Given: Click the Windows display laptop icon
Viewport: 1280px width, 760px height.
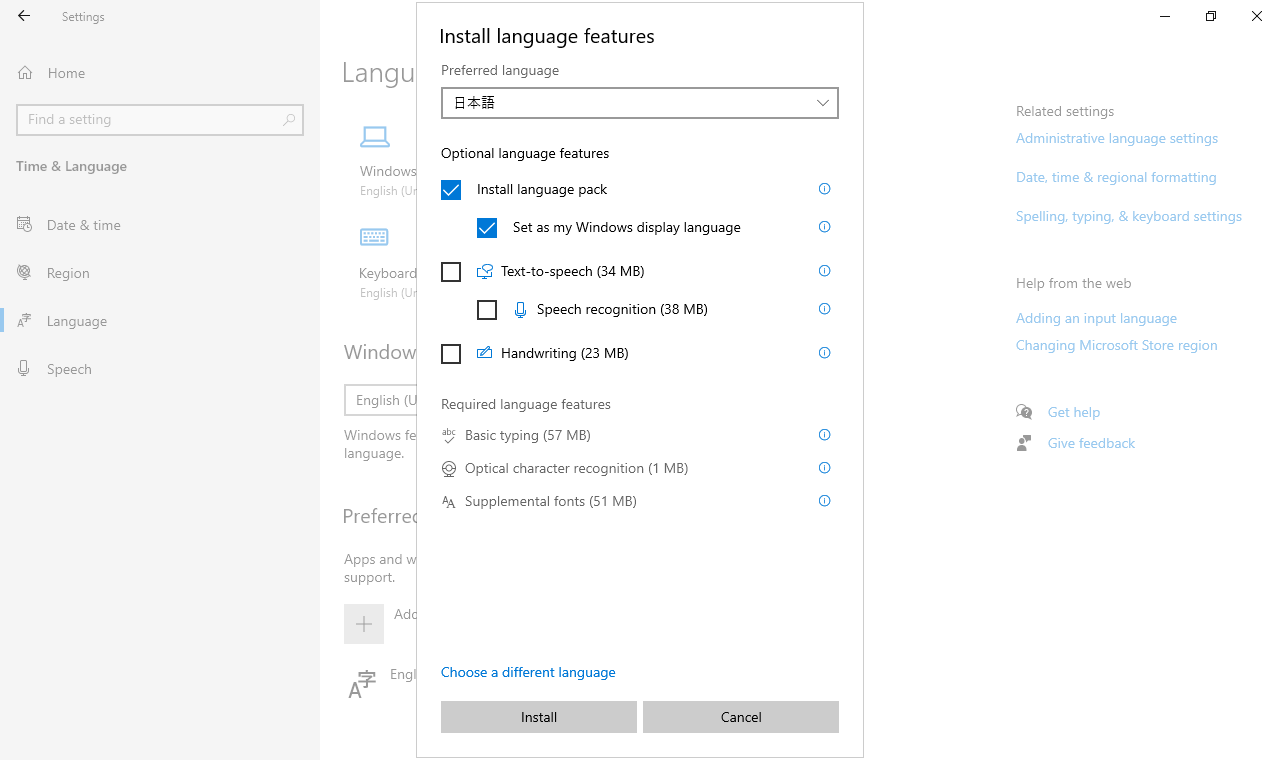Looking at the screenshot, I should tap(375, 136).
